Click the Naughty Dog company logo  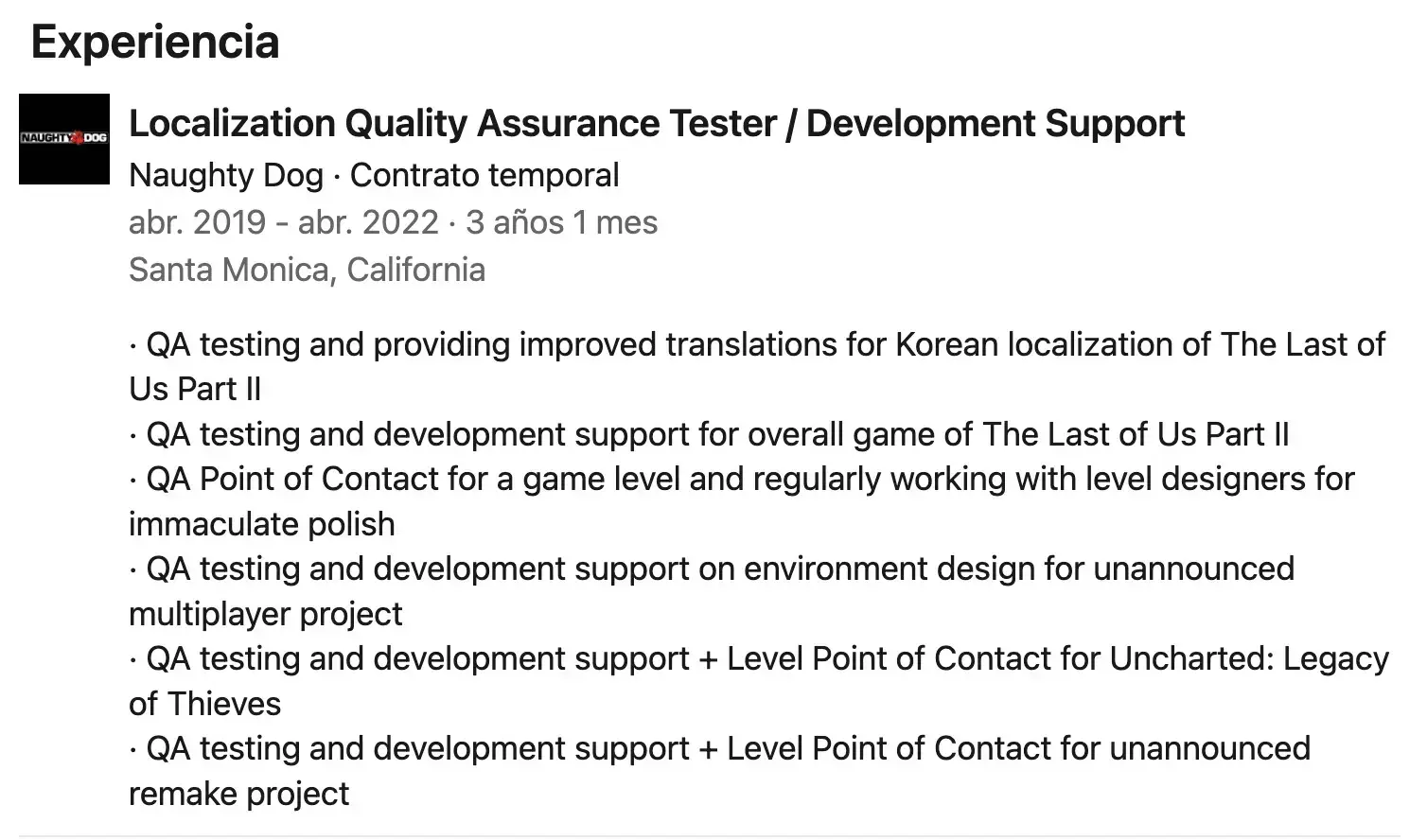64,139
